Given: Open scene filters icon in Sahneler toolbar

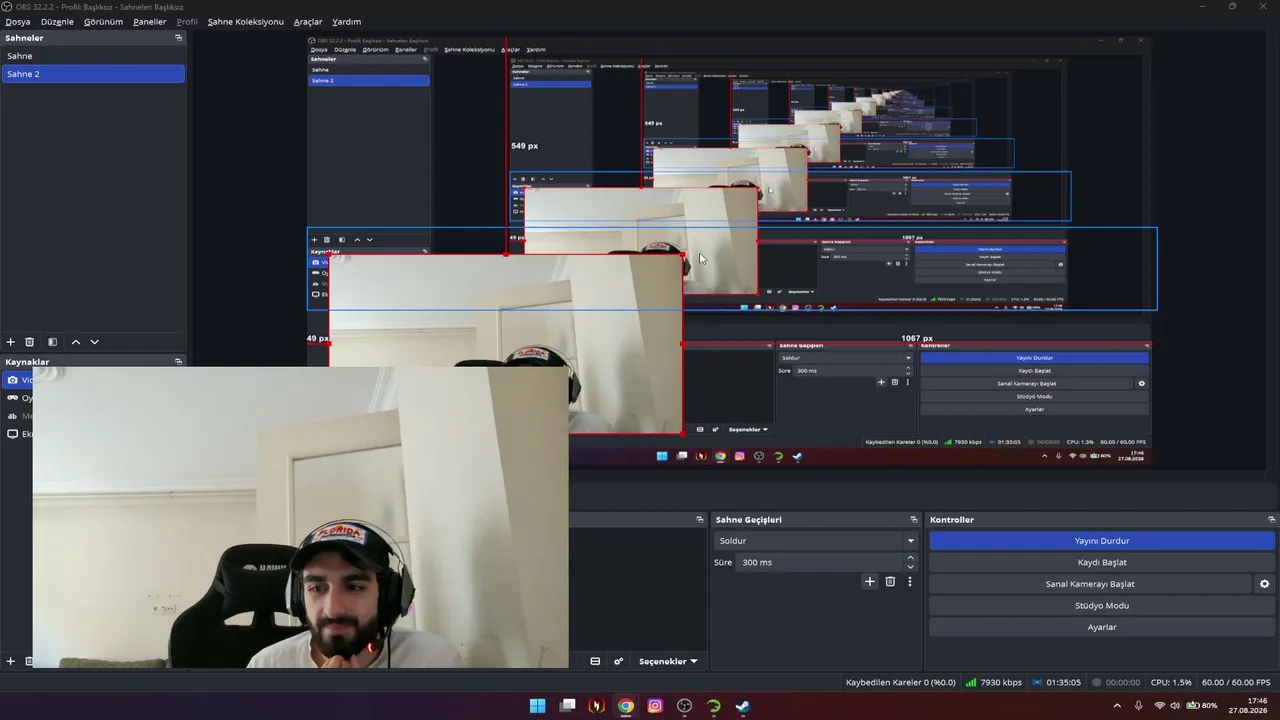Looking at the screenshot, I should coord(52,342).
